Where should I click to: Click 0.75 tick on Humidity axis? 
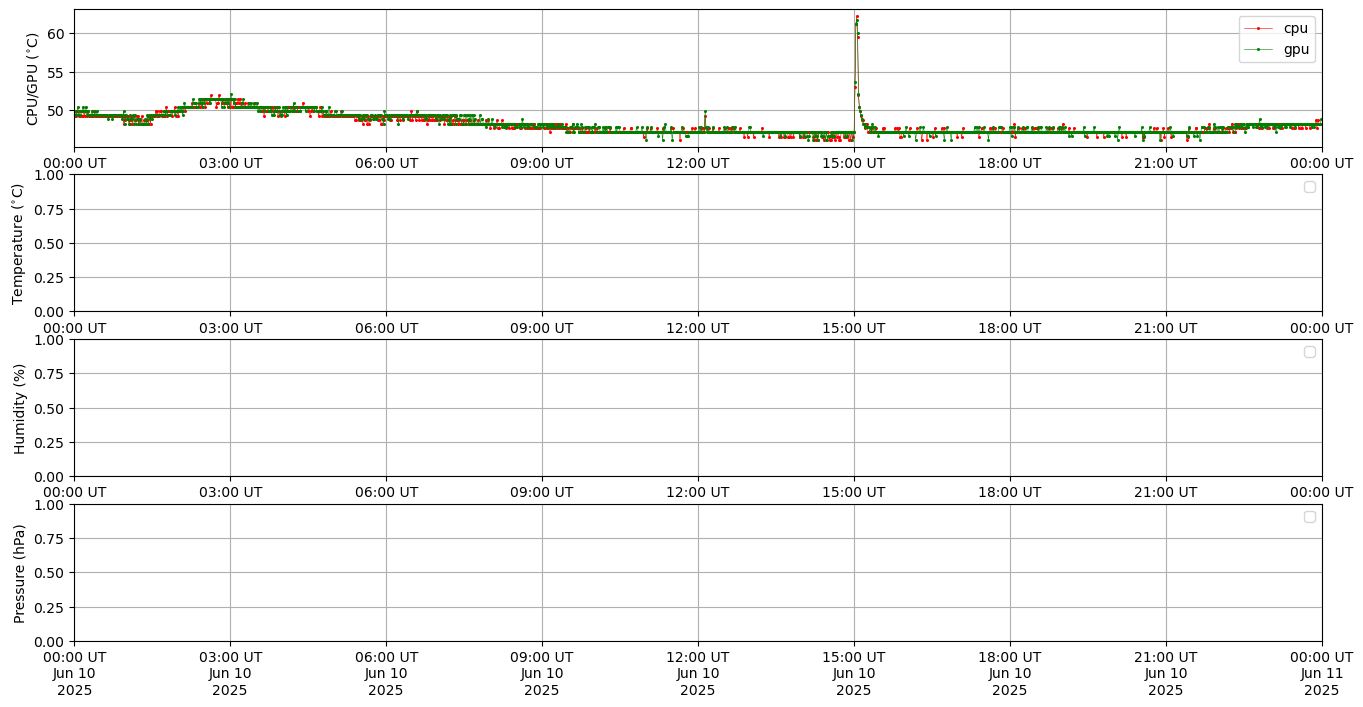(x=50, y=374)
